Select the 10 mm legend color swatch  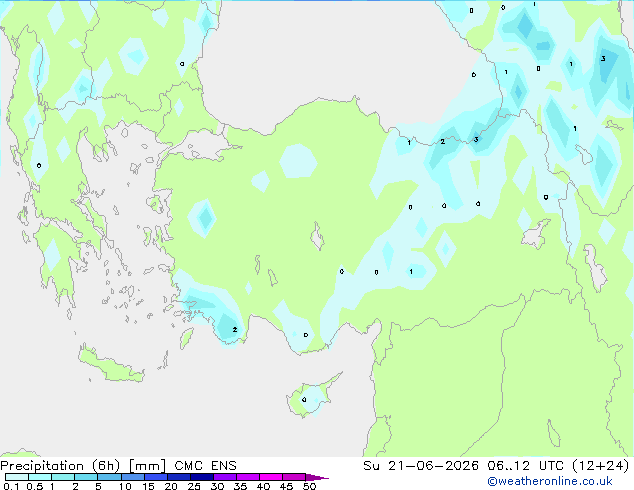[x=133, y=477]
